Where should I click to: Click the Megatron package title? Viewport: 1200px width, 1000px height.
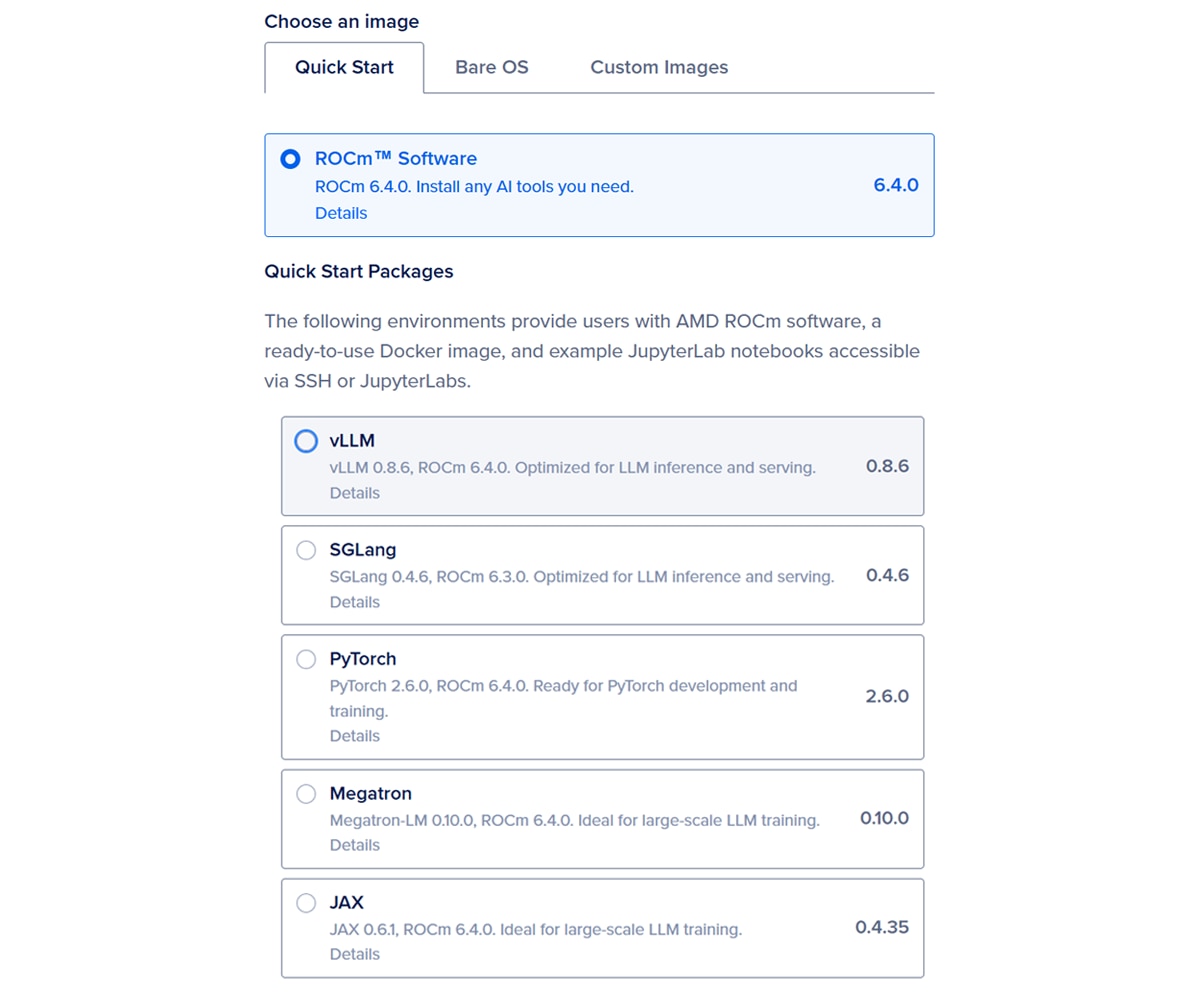coord(369,794)
